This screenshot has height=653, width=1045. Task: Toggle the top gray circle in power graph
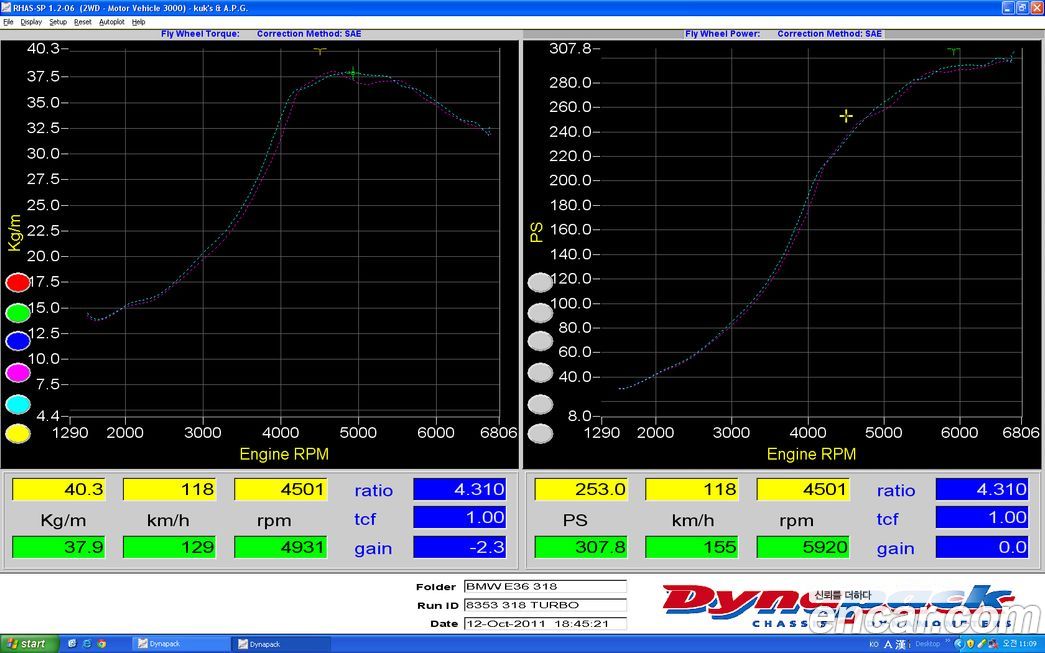point(540,283)
